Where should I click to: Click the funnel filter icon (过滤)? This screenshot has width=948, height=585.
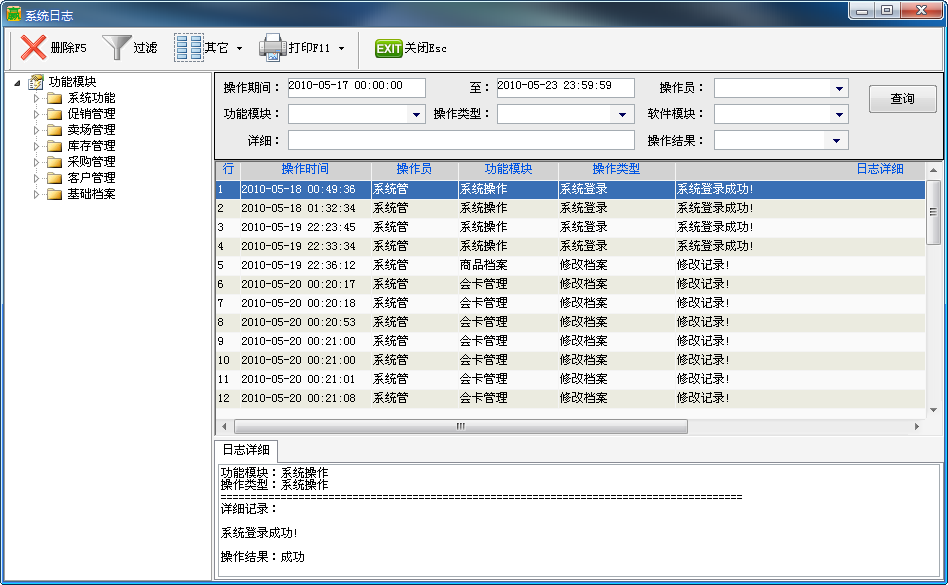[x=117, y=48]
